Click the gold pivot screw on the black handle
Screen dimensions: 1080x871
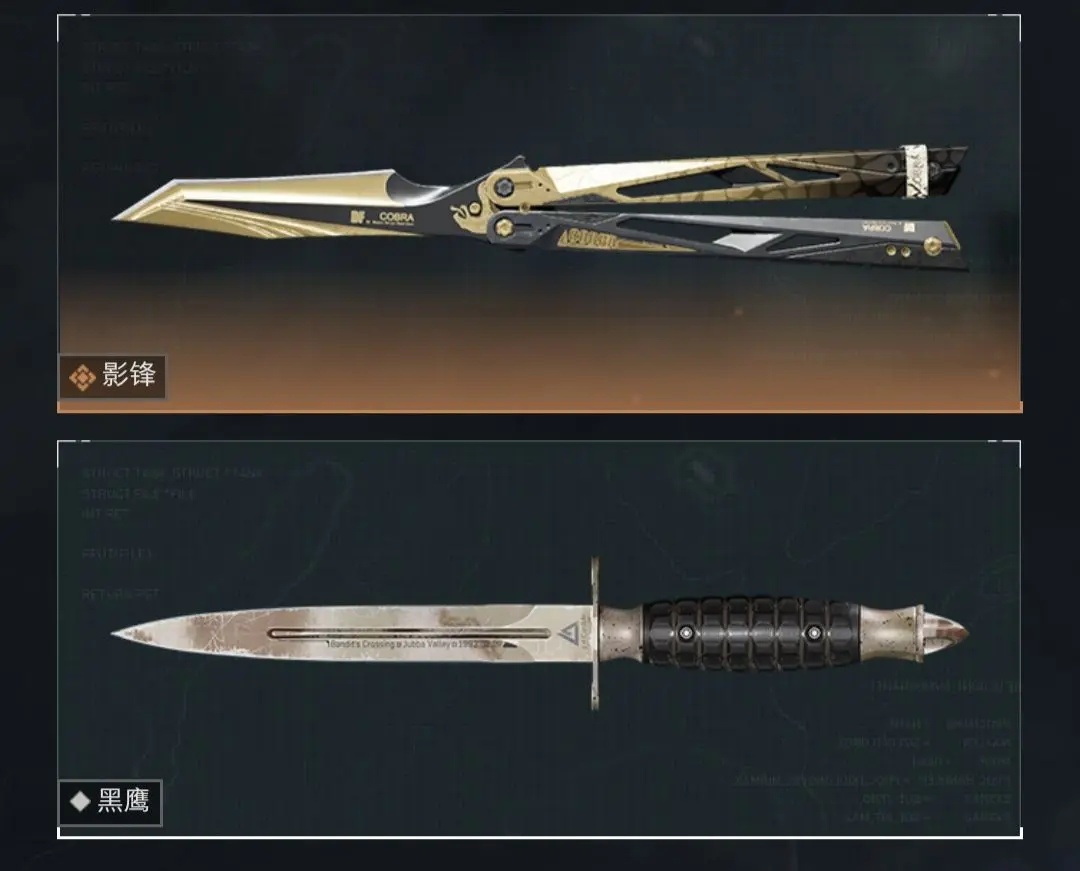(x=503, y=227)
